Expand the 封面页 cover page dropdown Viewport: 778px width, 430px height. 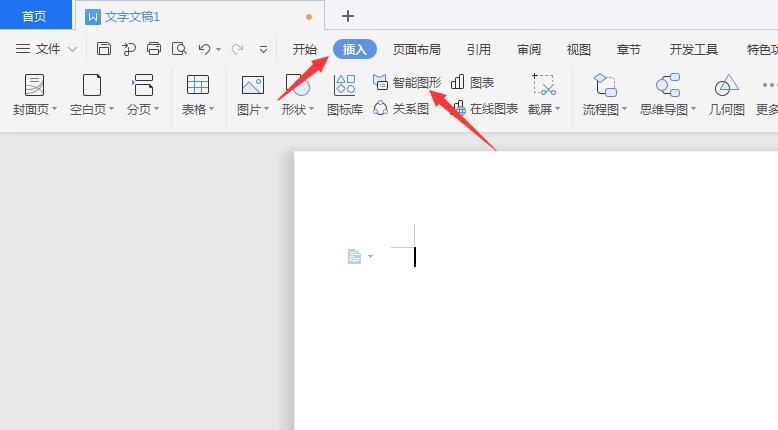click(x=35, y=110)
